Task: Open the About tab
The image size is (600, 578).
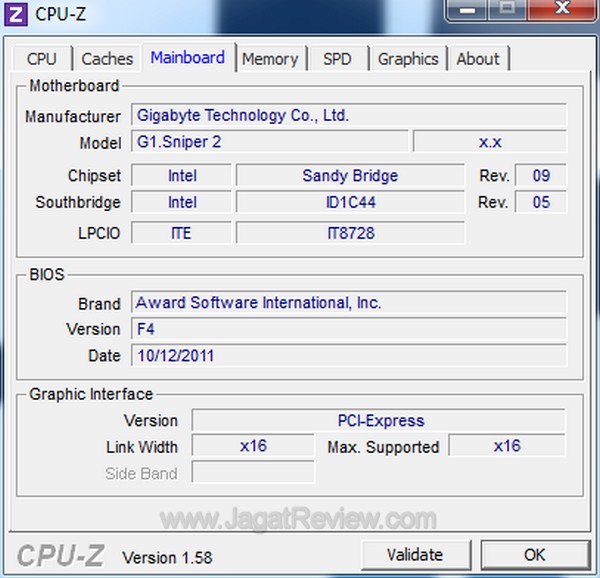Action: (478, 59)
